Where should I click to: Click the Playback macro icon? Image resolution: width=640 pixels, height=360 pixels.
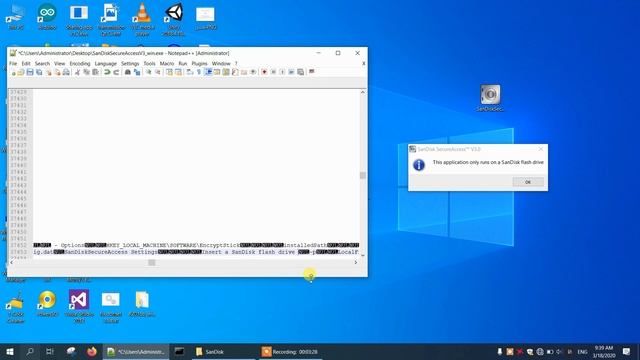pos(282,72)
